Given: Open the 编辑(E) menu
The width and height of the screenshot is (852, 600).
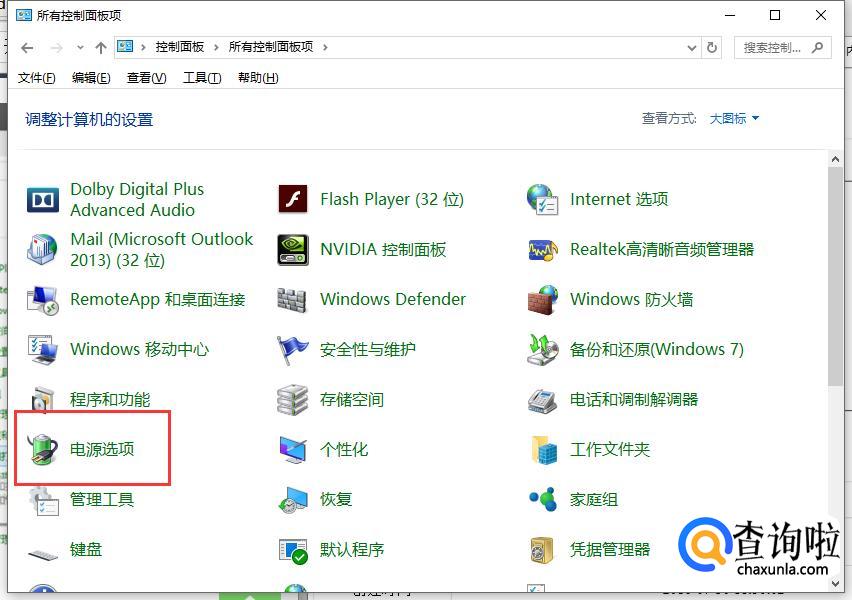Looking at the screenshot, I should [91, 78].
